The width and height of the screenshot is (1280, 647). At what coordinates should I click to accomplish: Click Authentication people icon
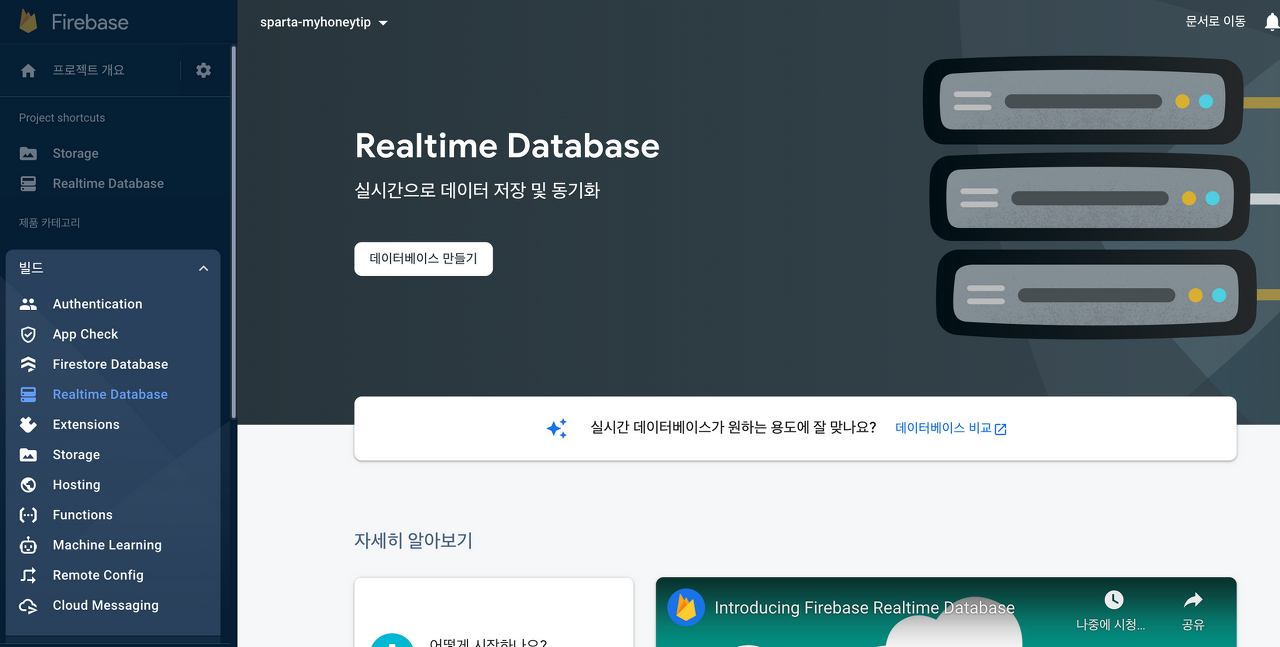[x=28, y=304]
